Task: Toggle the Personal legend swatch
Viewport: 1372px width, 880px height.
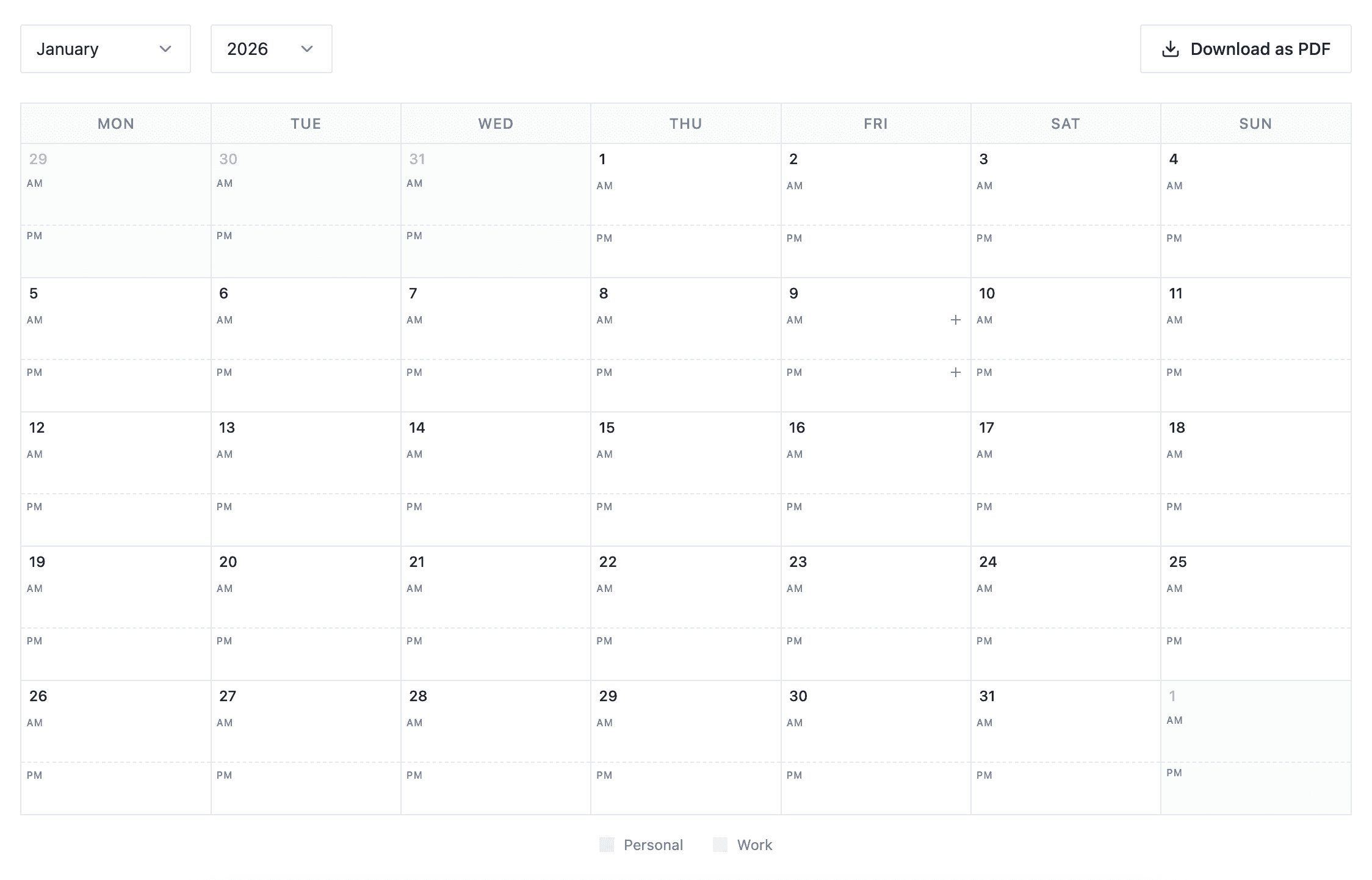Action: coord(606,845)
